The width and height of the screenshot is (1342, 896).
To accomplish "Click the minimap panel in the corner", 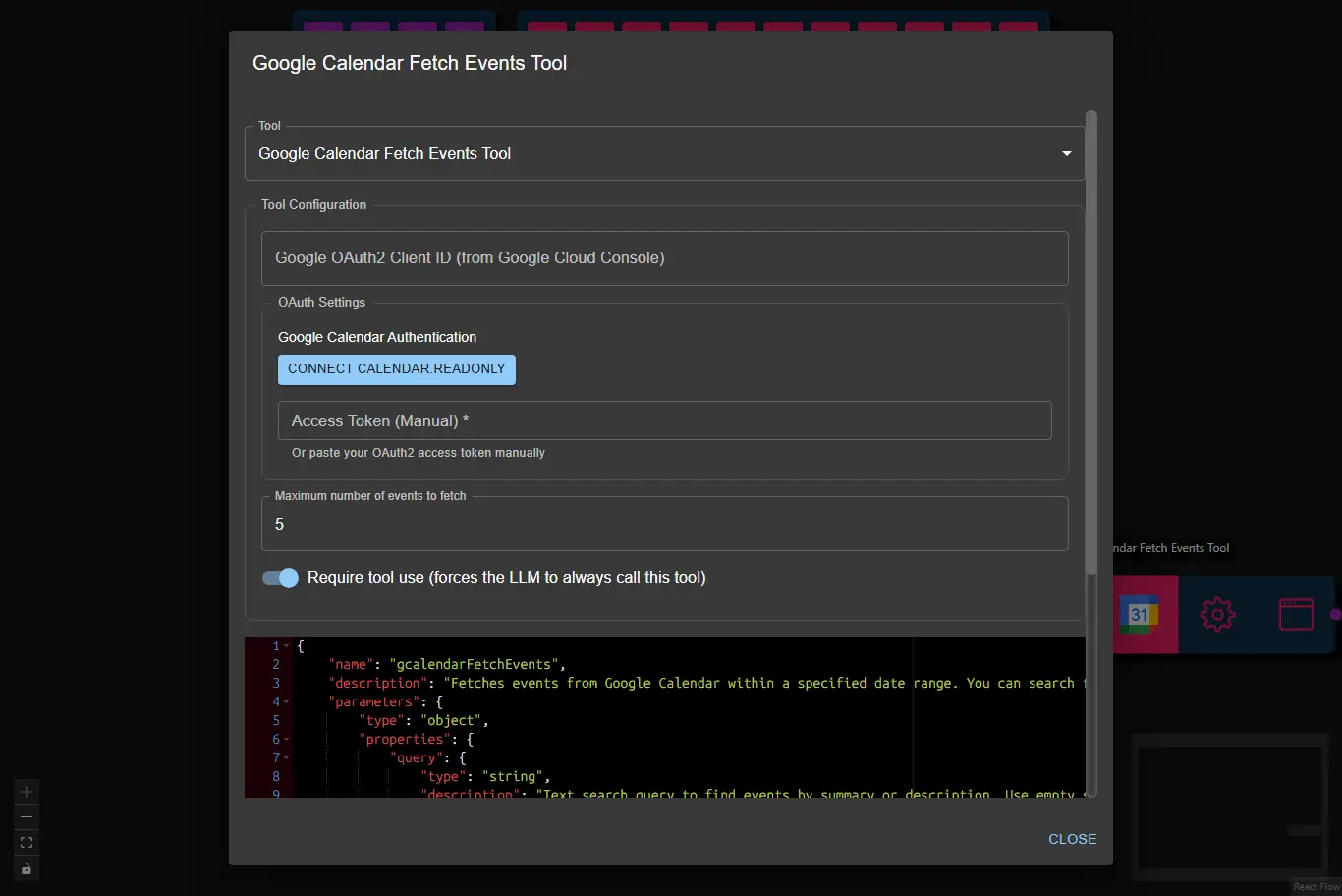I will 1229,808.
